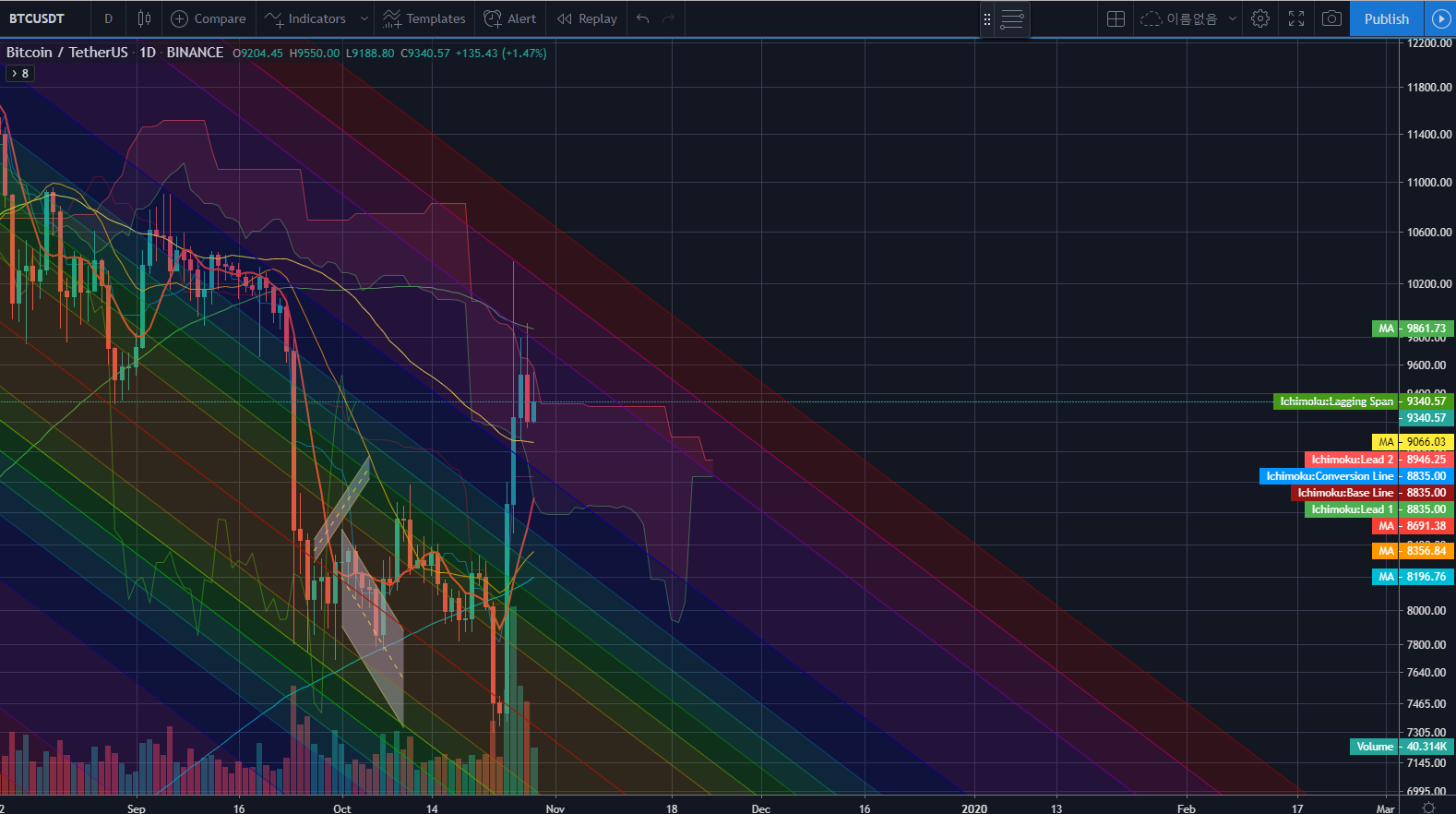Click the cloud save layout name 이름없음

pyautogui.click(x=1180, y=18)
